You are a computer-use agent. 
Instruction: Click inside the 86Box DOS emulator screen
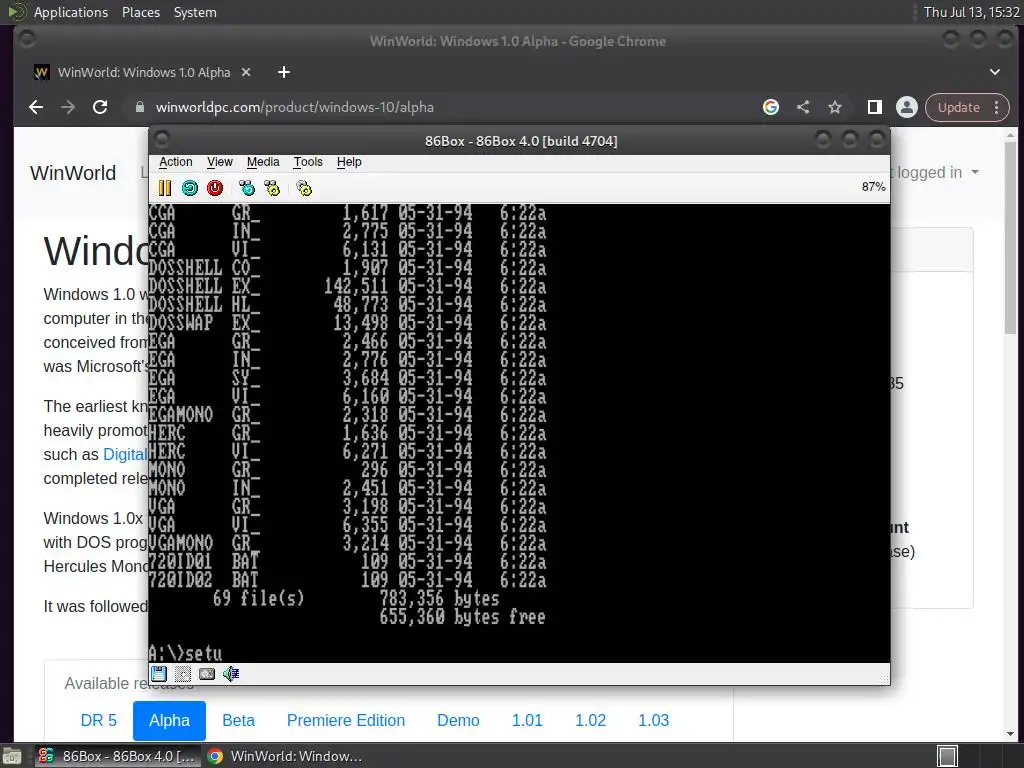click(x=519, y=433)
